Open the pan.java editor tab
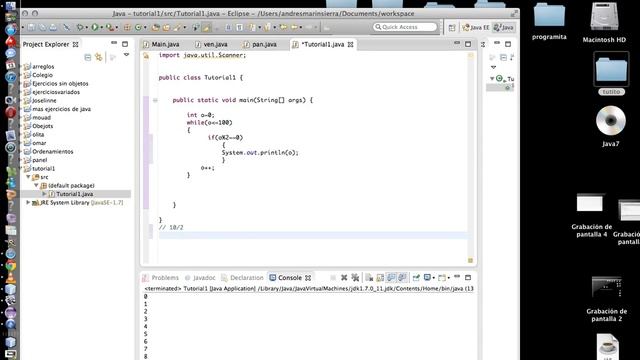Screen dimensions: 640x360 pyautogui.click(x=260, y=44)
